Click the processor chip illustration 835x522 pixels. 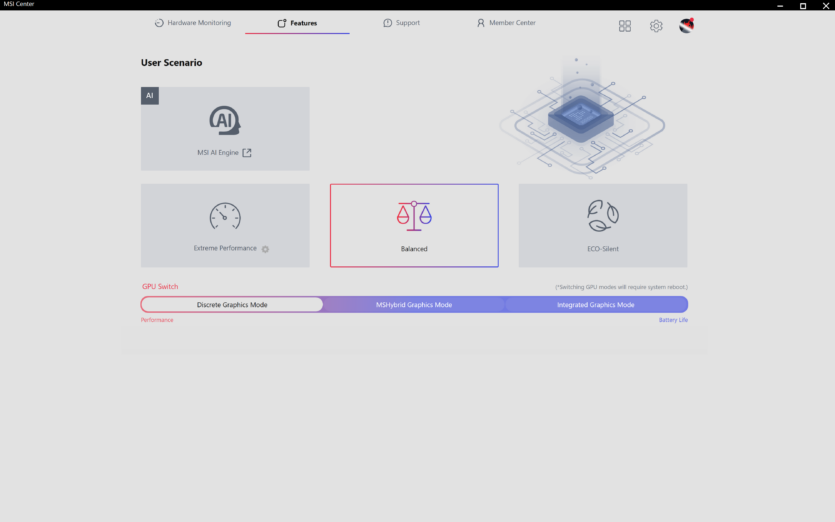coord(582,117)
